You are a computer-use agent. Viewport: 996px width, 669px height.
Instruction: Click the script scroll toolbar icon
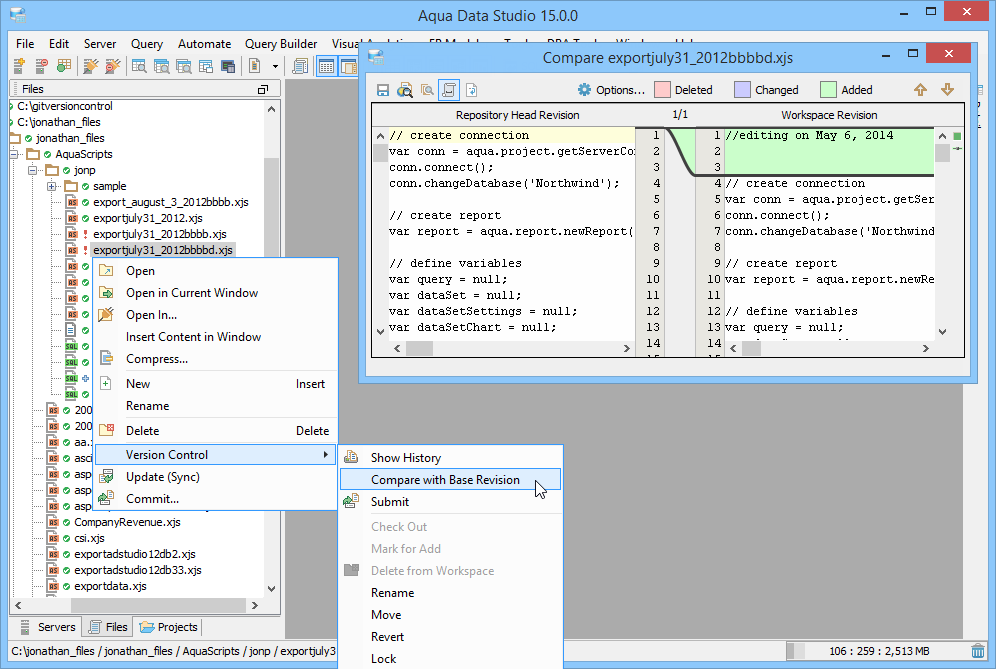pyautogui.click(x=300, y=65)
